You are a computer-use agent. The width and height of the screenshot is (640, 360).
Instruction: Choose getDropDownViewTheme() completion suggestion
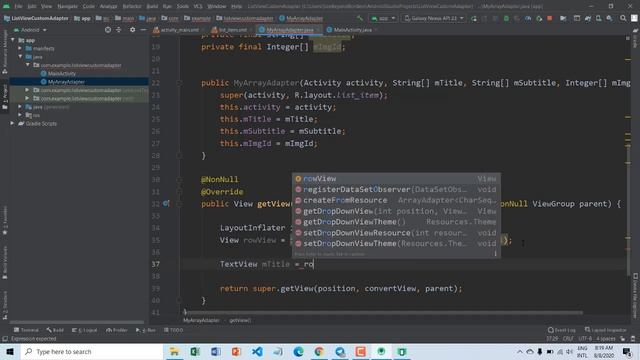(396, 222)
